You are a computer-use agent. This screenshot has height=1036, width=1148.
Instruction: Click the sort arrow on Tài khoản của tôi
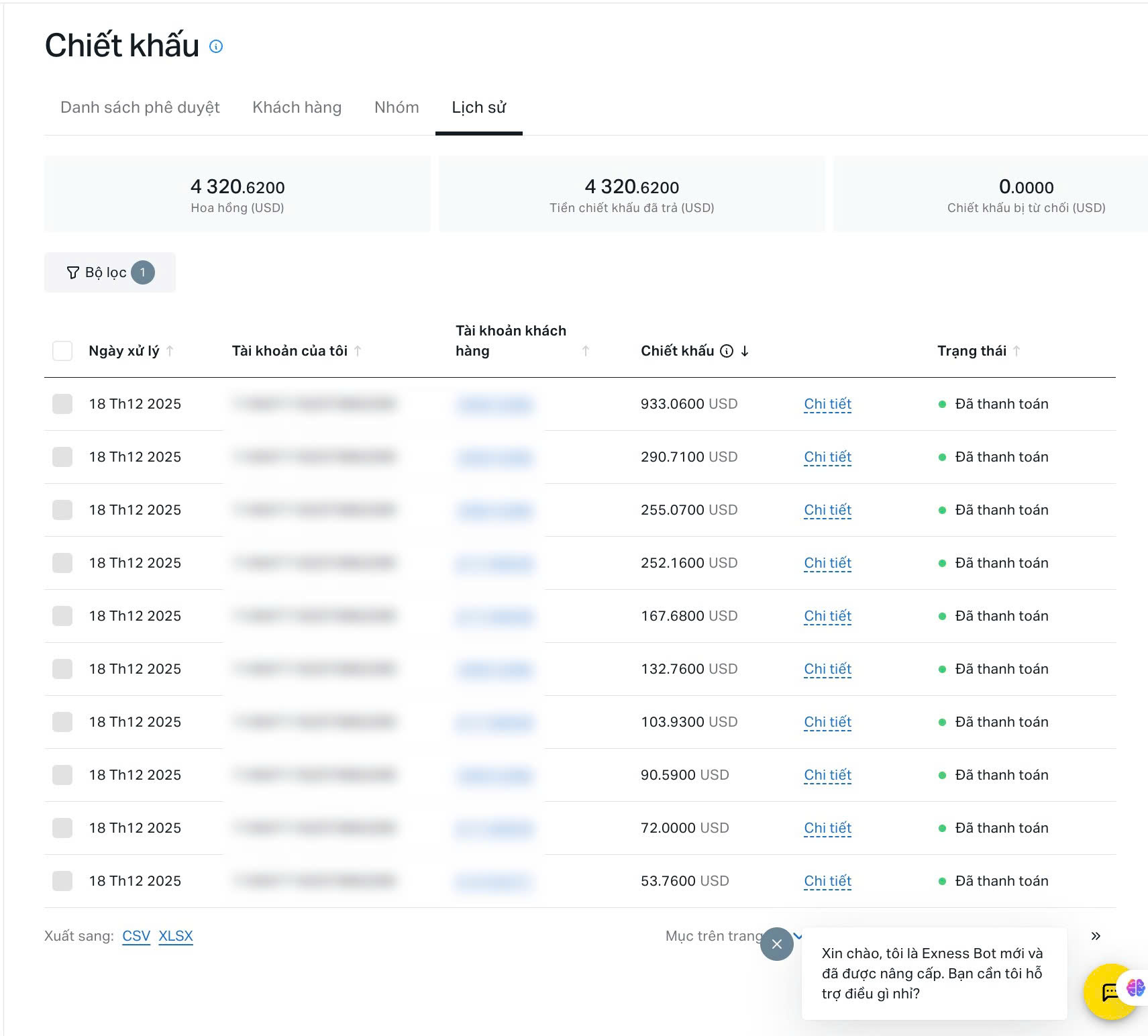pyautogui.click(x=360, y=350)
